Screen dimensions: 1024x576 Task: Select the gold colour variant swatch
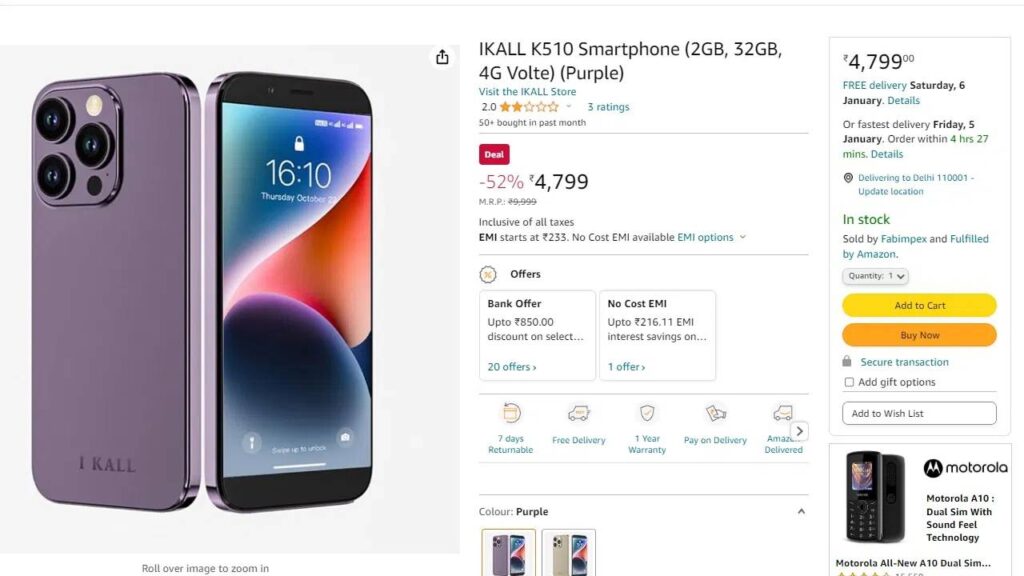(x=569, y=552)
